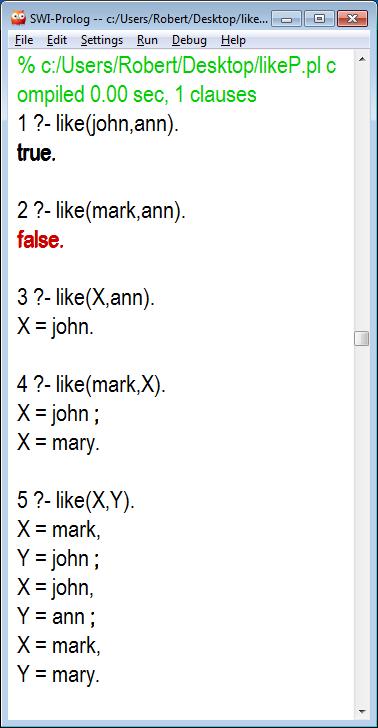Image resolution: width=378 pixels, height=728 pixels.
Task: Open the Run menu
Action: [147, 40]
